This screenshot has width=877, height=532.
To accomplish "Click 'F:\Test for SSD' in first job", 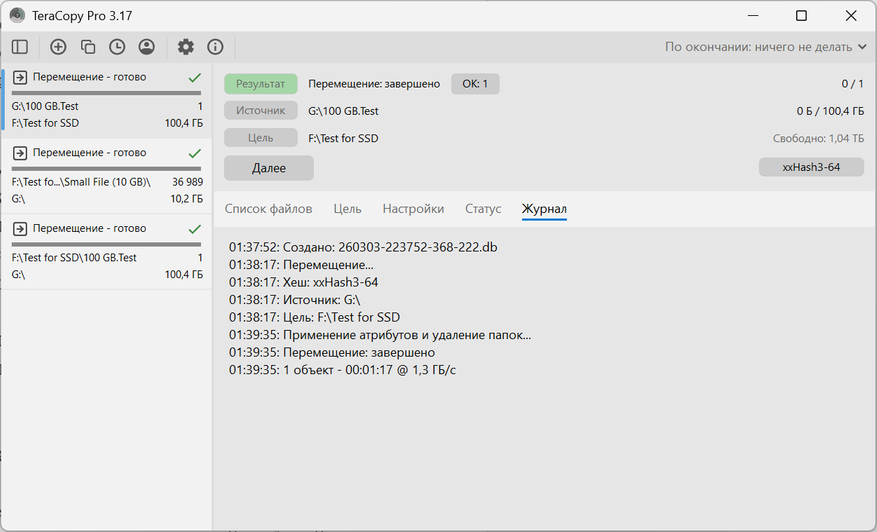I will point(45,123).
